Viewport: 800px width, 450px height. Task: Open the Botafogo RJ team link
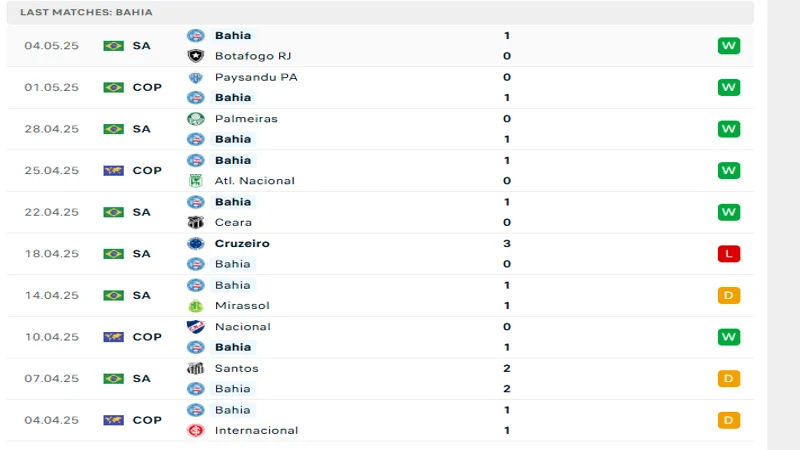pos(252,56)
